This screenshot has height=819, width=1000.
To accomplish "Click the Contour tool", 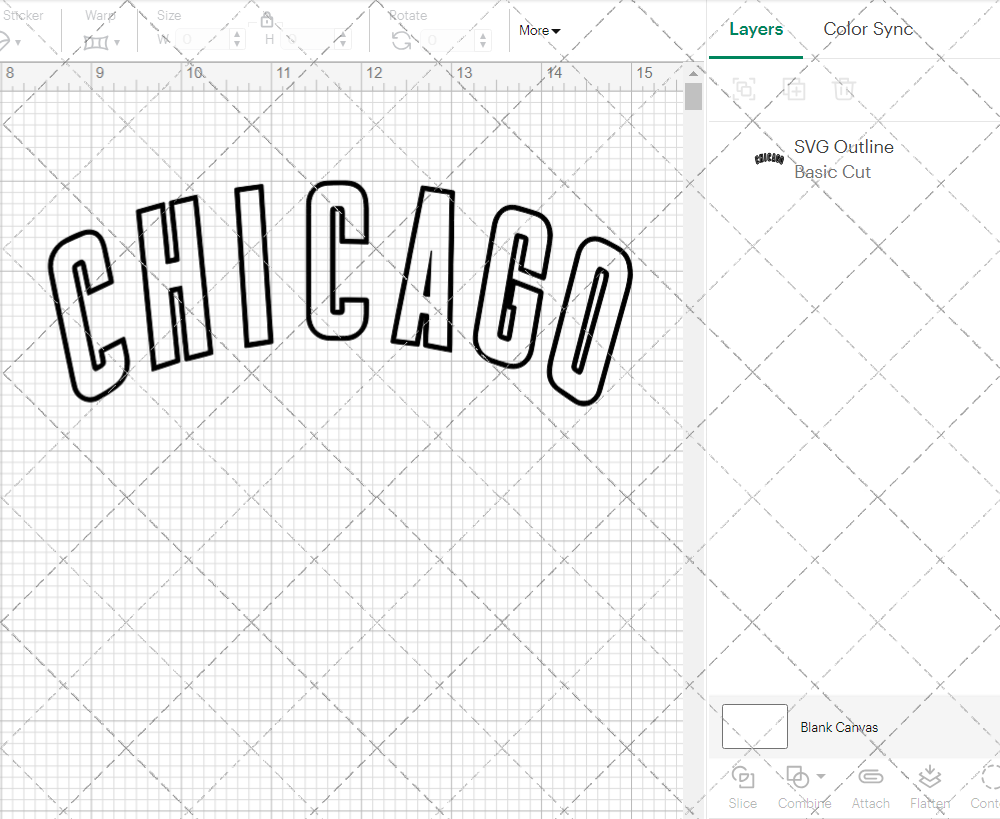I will point(985,785).
